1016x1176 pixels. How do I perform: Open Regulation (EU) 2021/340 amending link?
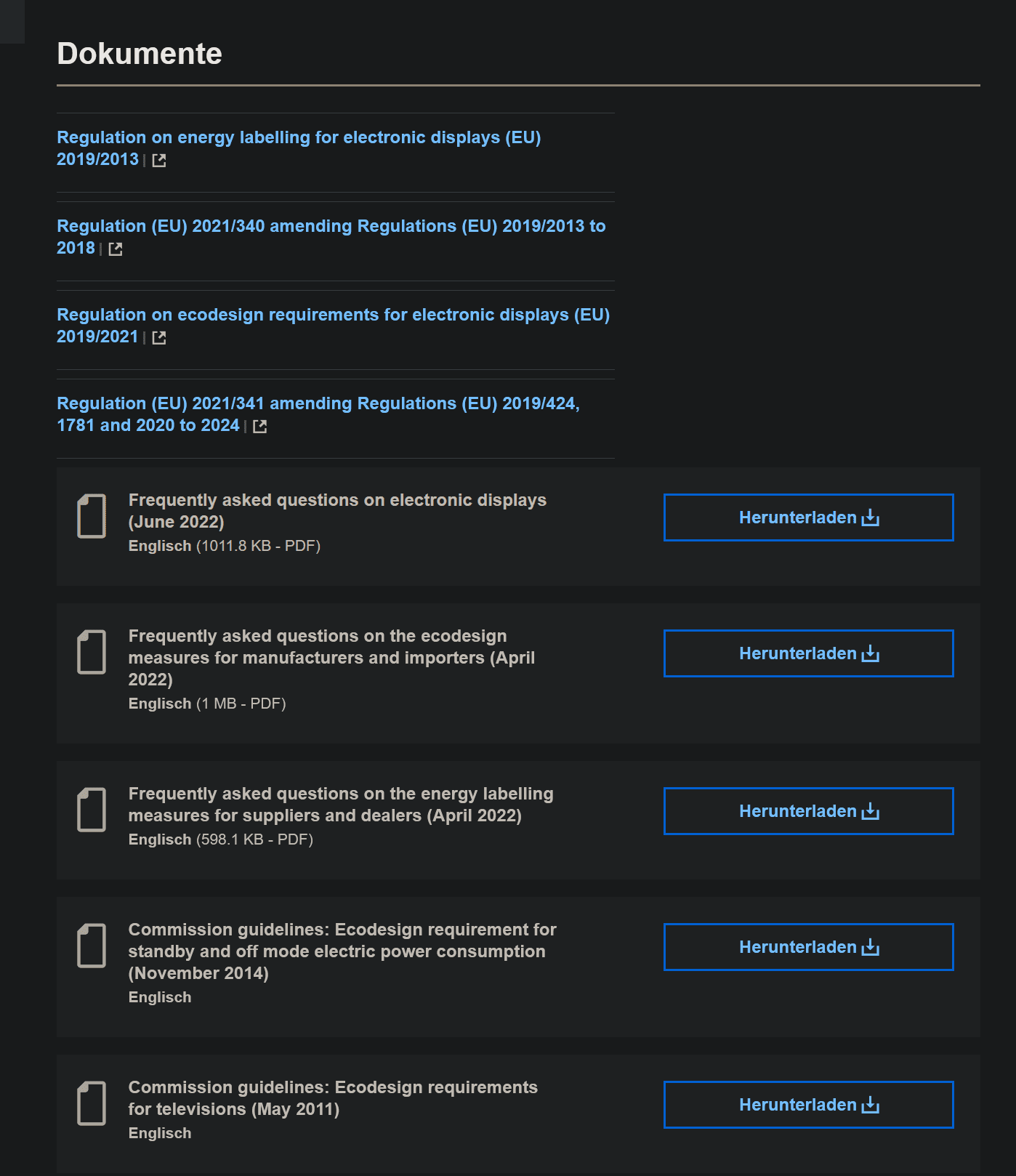click(x=331, y=237)
